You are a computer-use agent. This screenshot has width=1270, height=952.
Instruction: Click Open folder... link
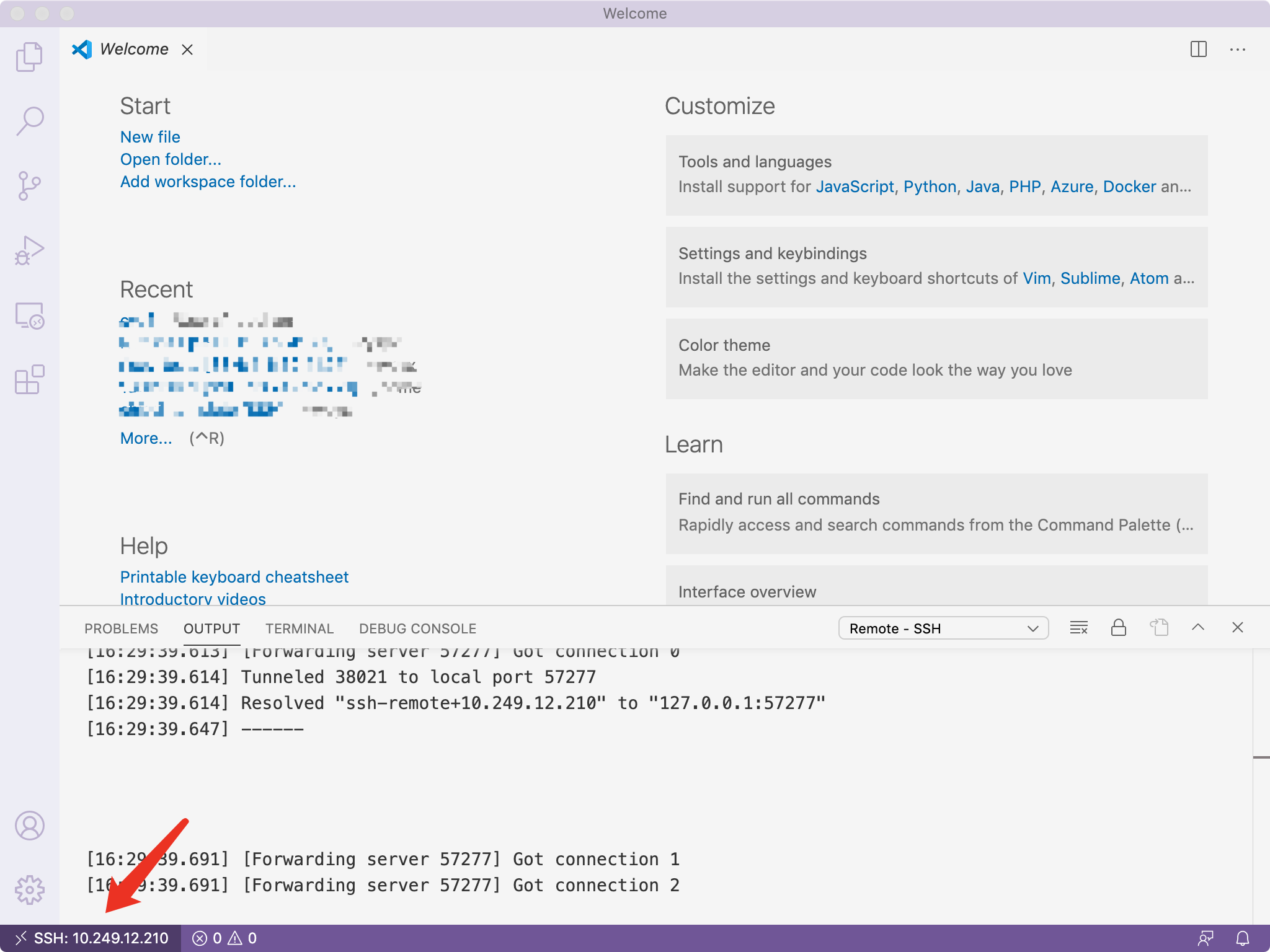[x=171, y=159]
